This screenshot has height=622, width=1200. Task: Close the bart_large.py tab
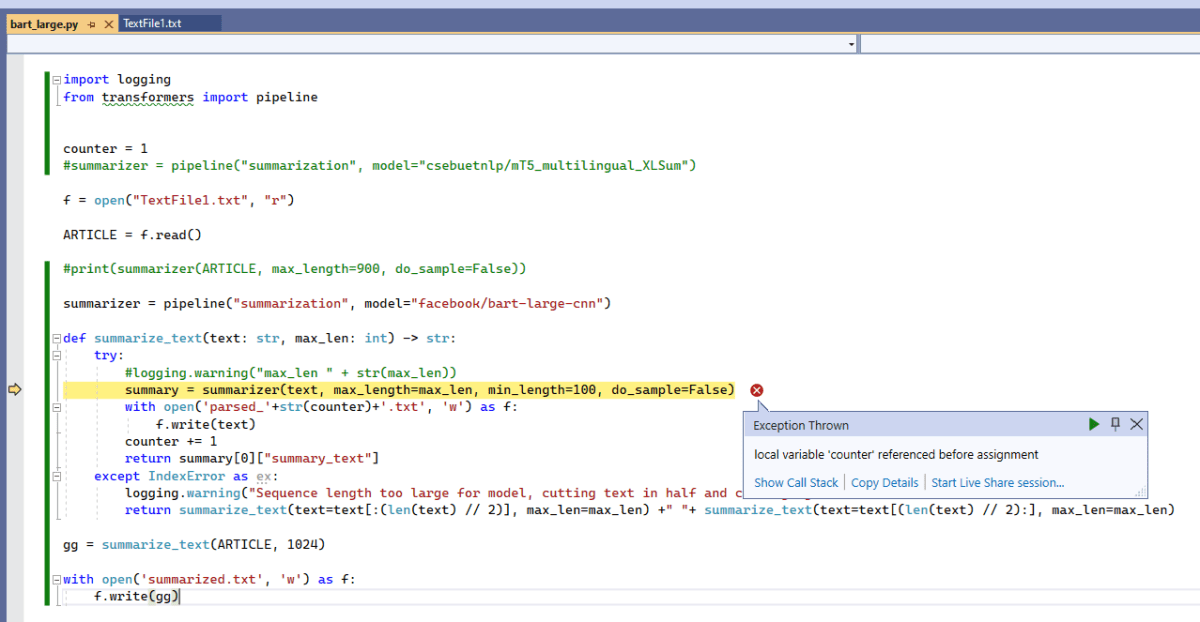pyautogui.click(x=107, y=23)
